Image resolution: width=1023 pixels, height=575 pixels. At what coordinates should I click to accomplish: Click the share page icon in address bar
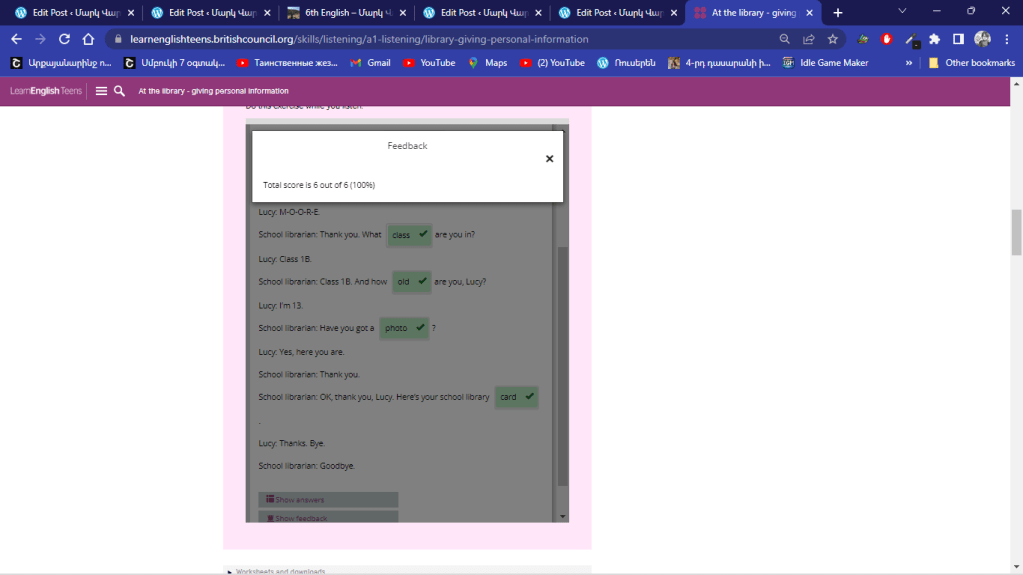coord(808,39)
